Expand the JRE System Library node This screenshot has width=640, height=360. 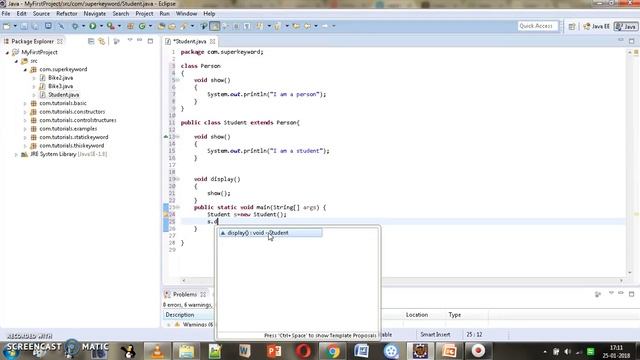click(x=16, y=155)
